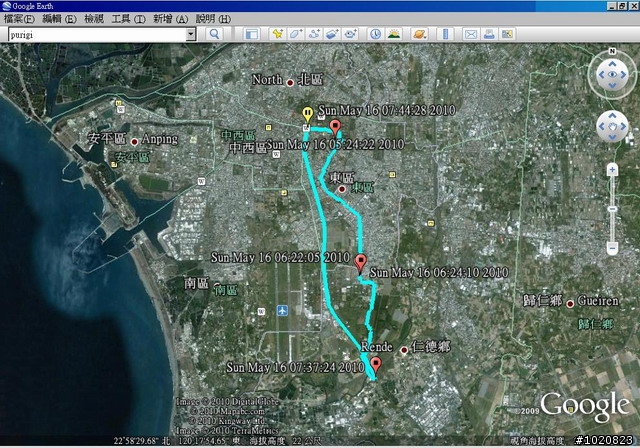Toggle sunlight across the landscape

tap(394, 34)
